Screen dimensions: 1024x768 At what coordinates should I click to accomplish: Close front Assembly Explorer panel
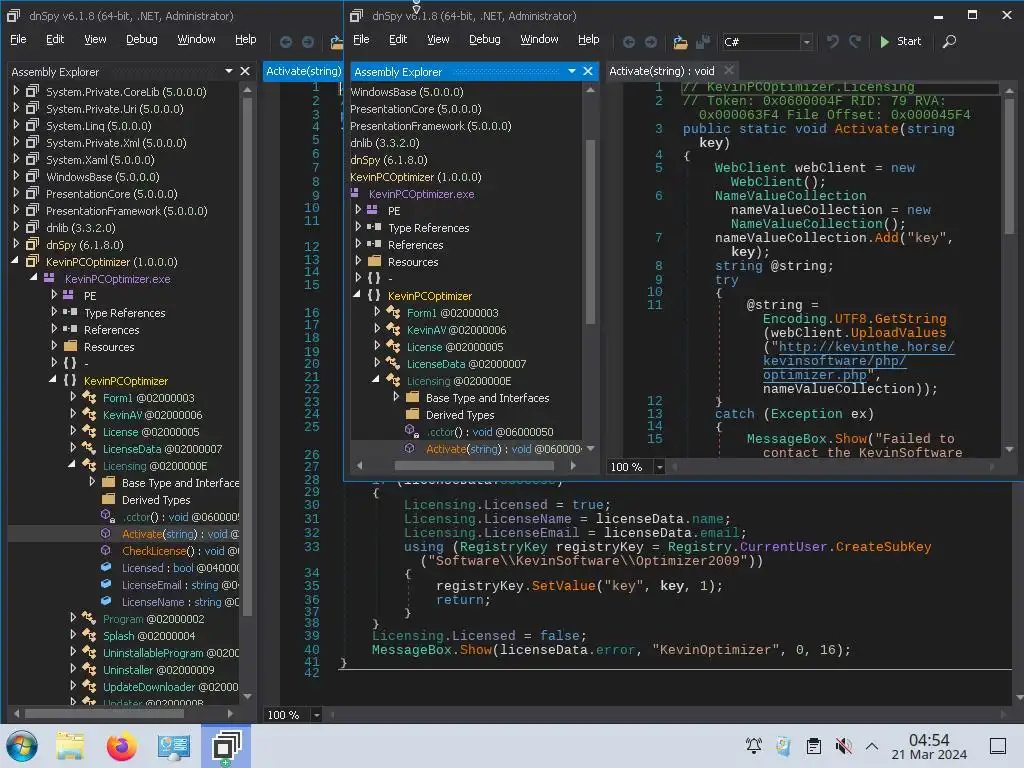pos(588,71)
